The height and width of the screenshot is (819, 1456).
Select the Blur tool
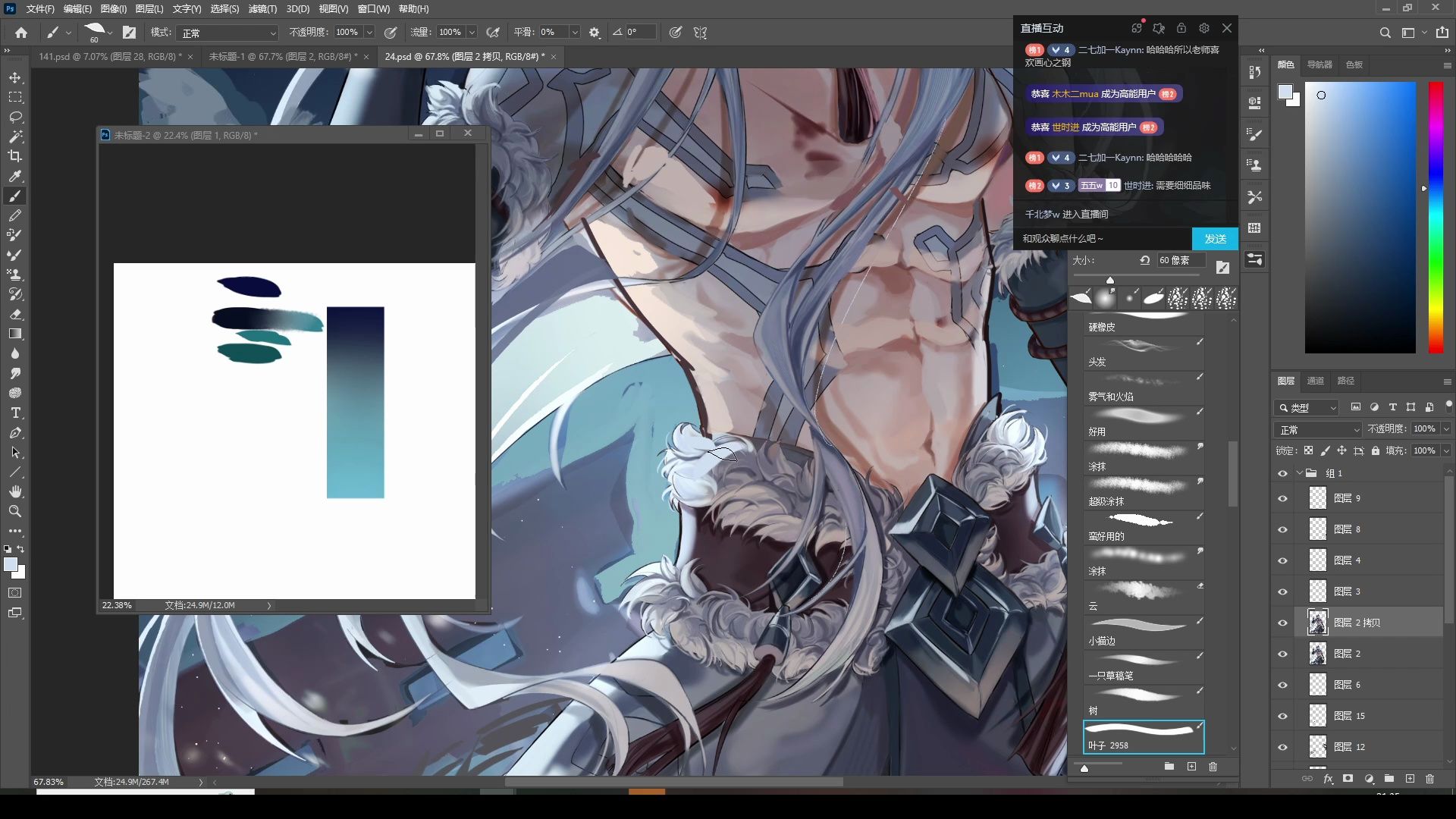pyautogui.click(x=15, y=353)
